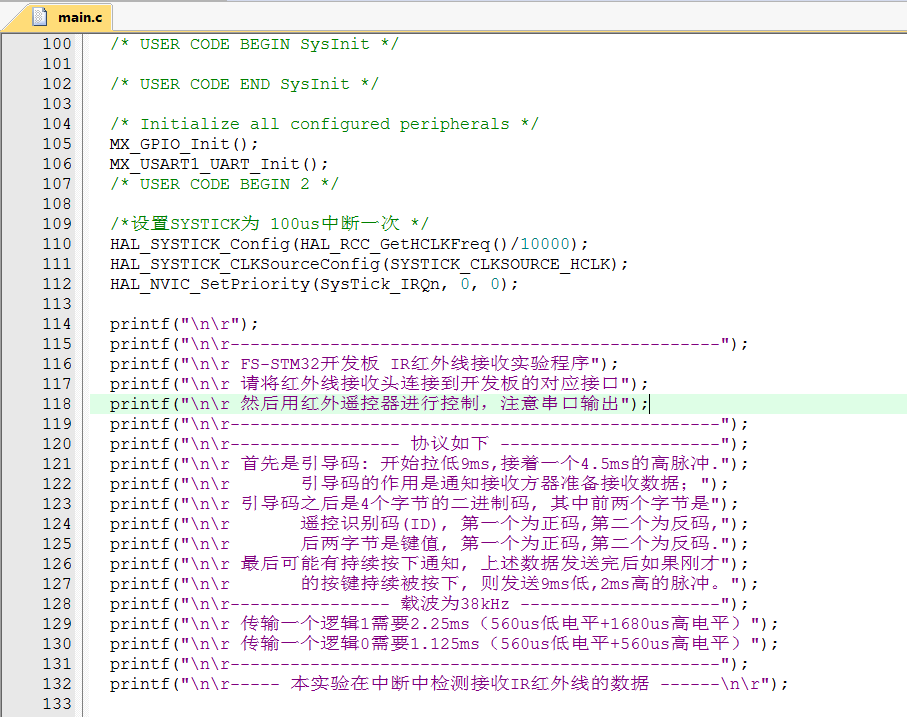The height and width of the screenshot is (717, 907).
Task: Click line number 105 in the gutter
Action: (57, 144)
